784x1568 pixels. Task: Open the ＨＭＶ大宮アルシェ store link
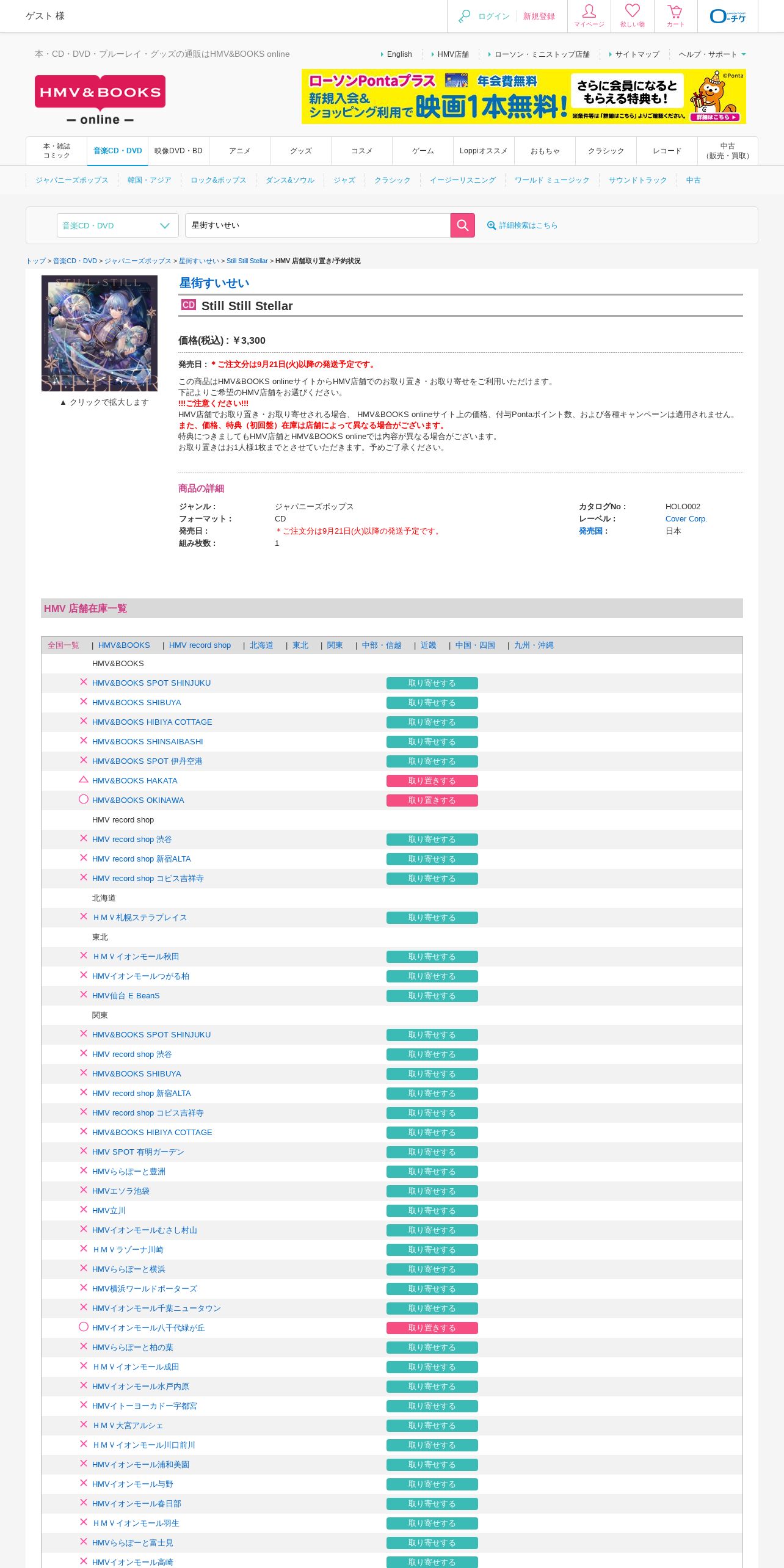pos(128,1426)
